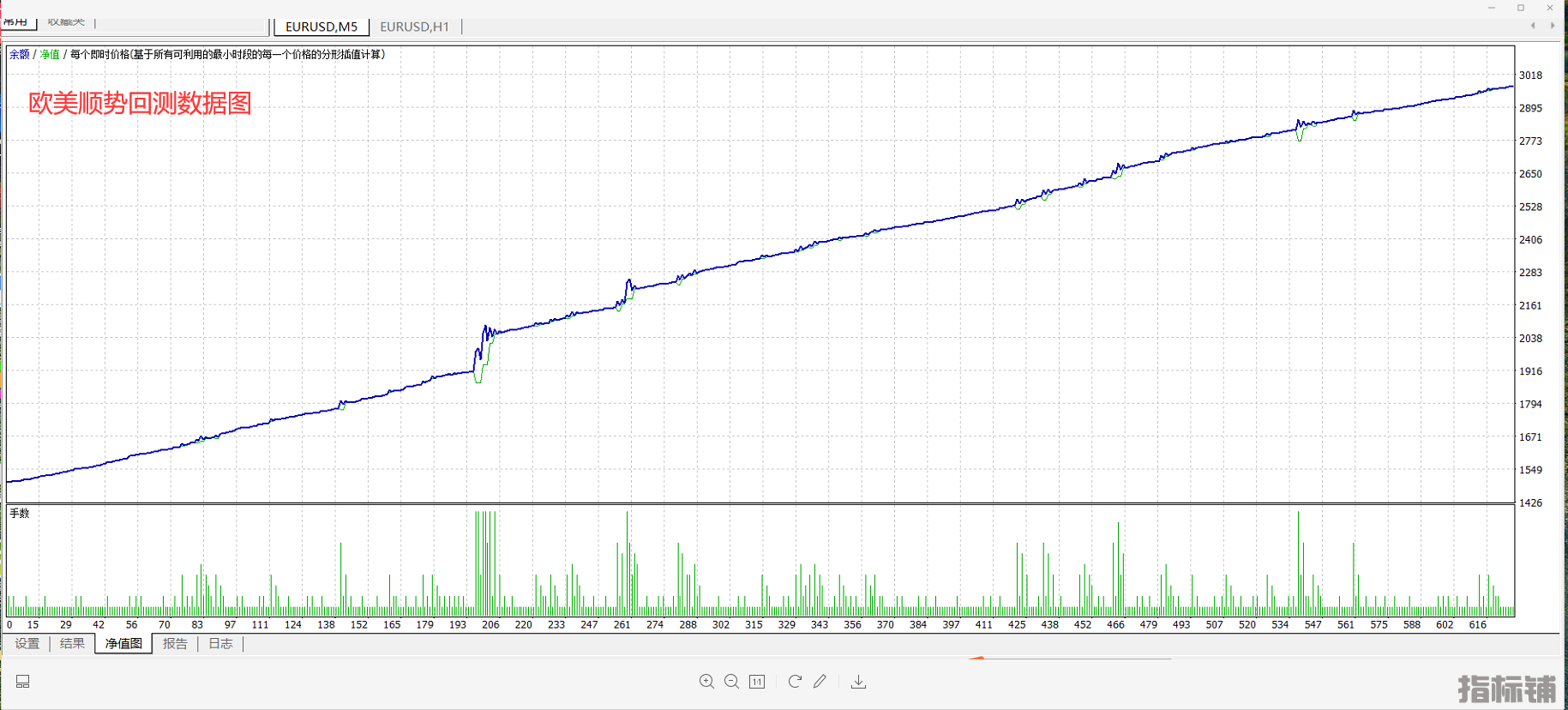
Task: Zoom out using the magnifier minus icon
Action: pos(731,682)
